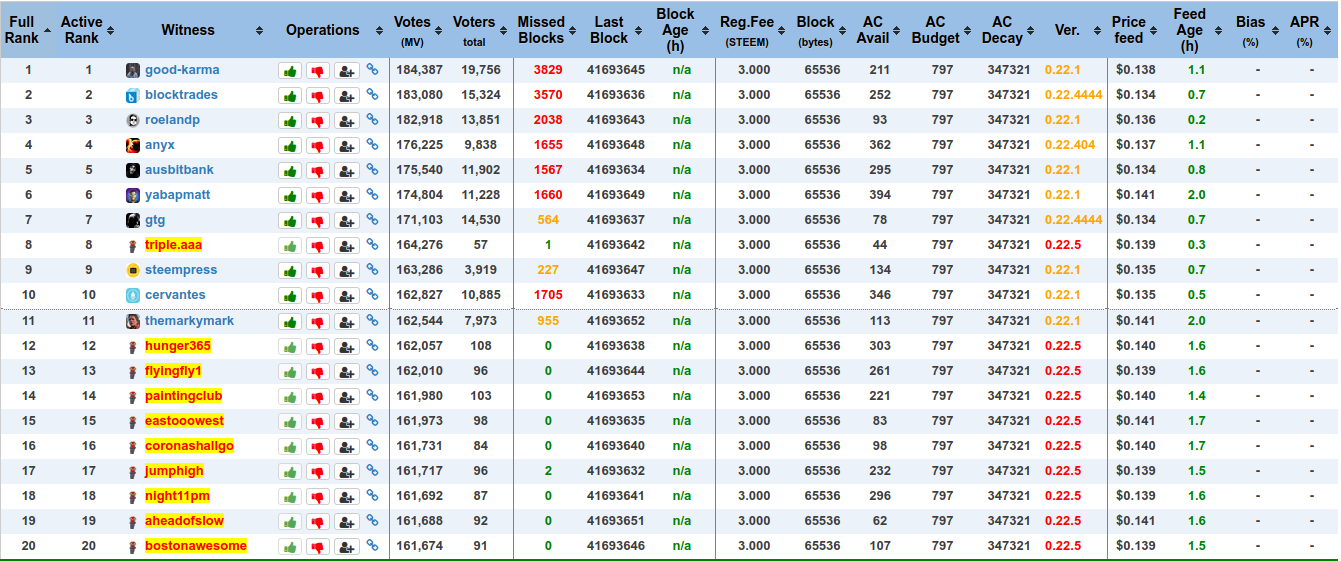The image size is (1341, 561).
Task: Sort by the Ver. column
Action: [x=1072, y=30]
